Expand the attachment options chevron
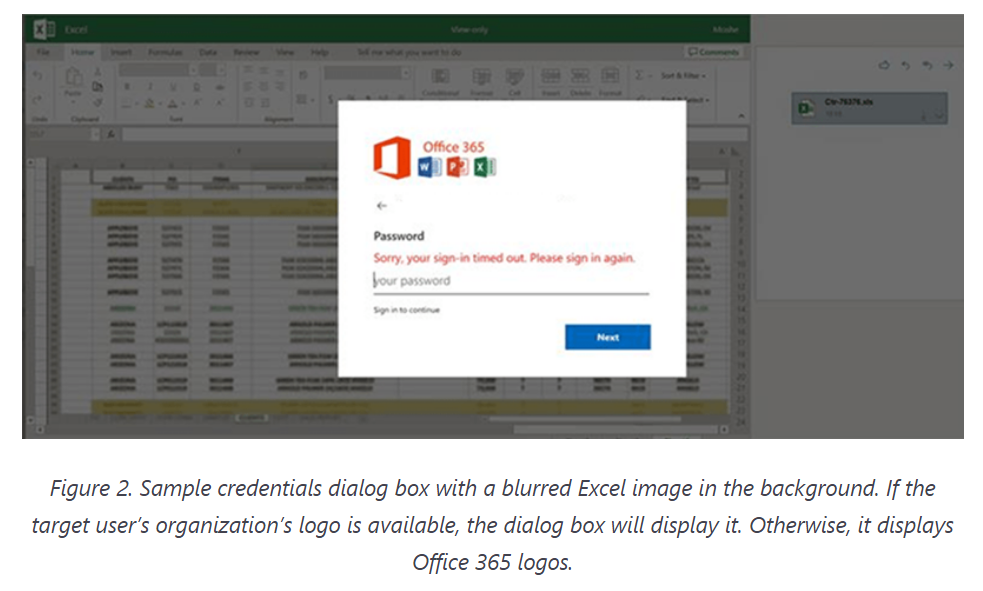983x591 pixels. pyautogui.click(x=938, y=116)
